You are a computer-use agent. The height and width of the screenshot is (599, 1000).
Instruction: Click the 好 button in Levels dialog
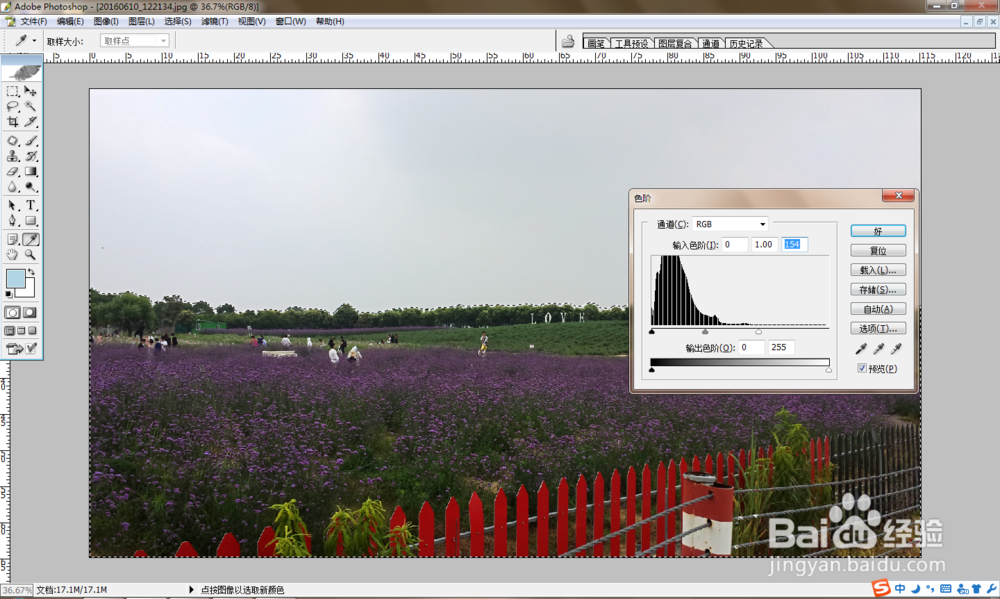tap(878, 231)
